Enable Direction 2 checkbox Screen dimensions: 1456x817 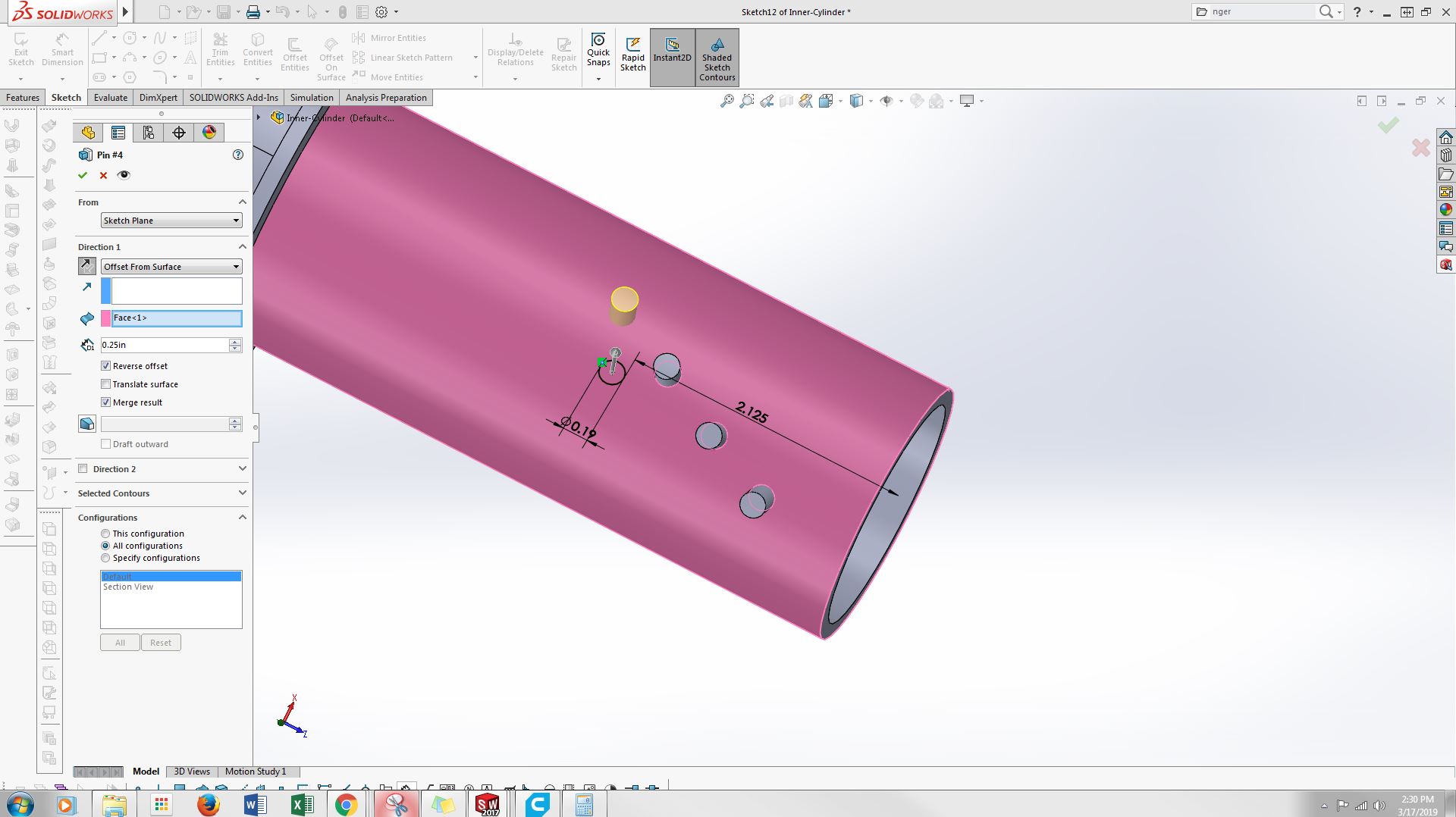point(83,469)
